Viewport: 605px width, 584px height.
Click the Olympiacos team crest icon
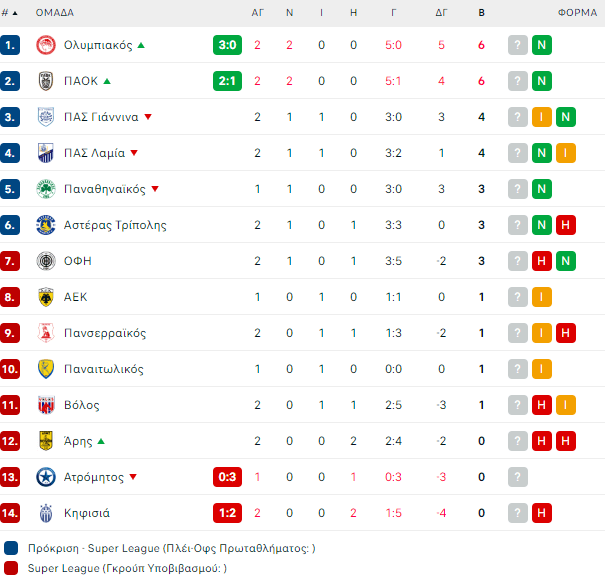coord(45,45)
